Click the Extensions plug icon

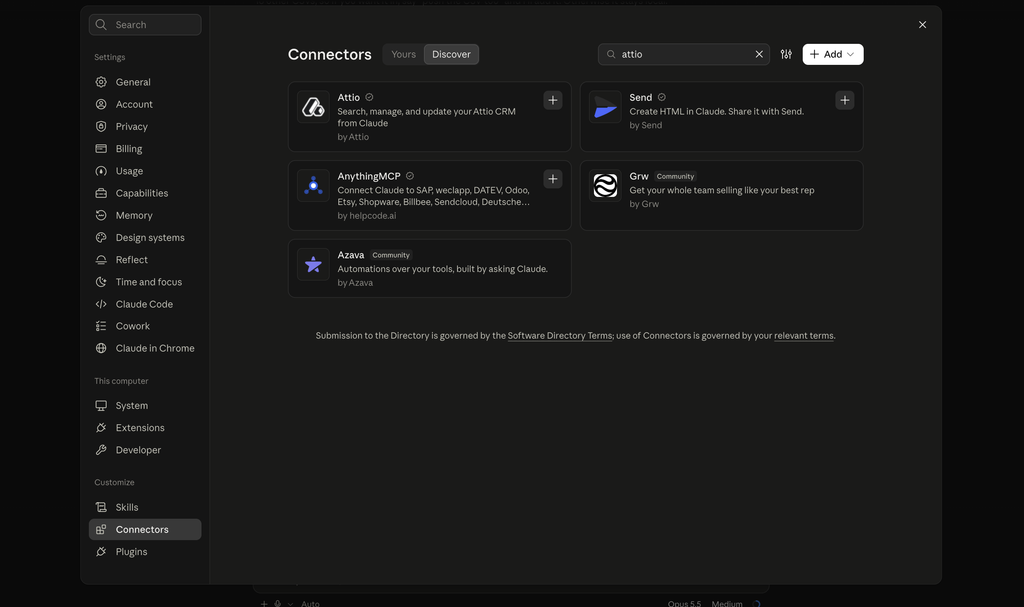[101, 428]
